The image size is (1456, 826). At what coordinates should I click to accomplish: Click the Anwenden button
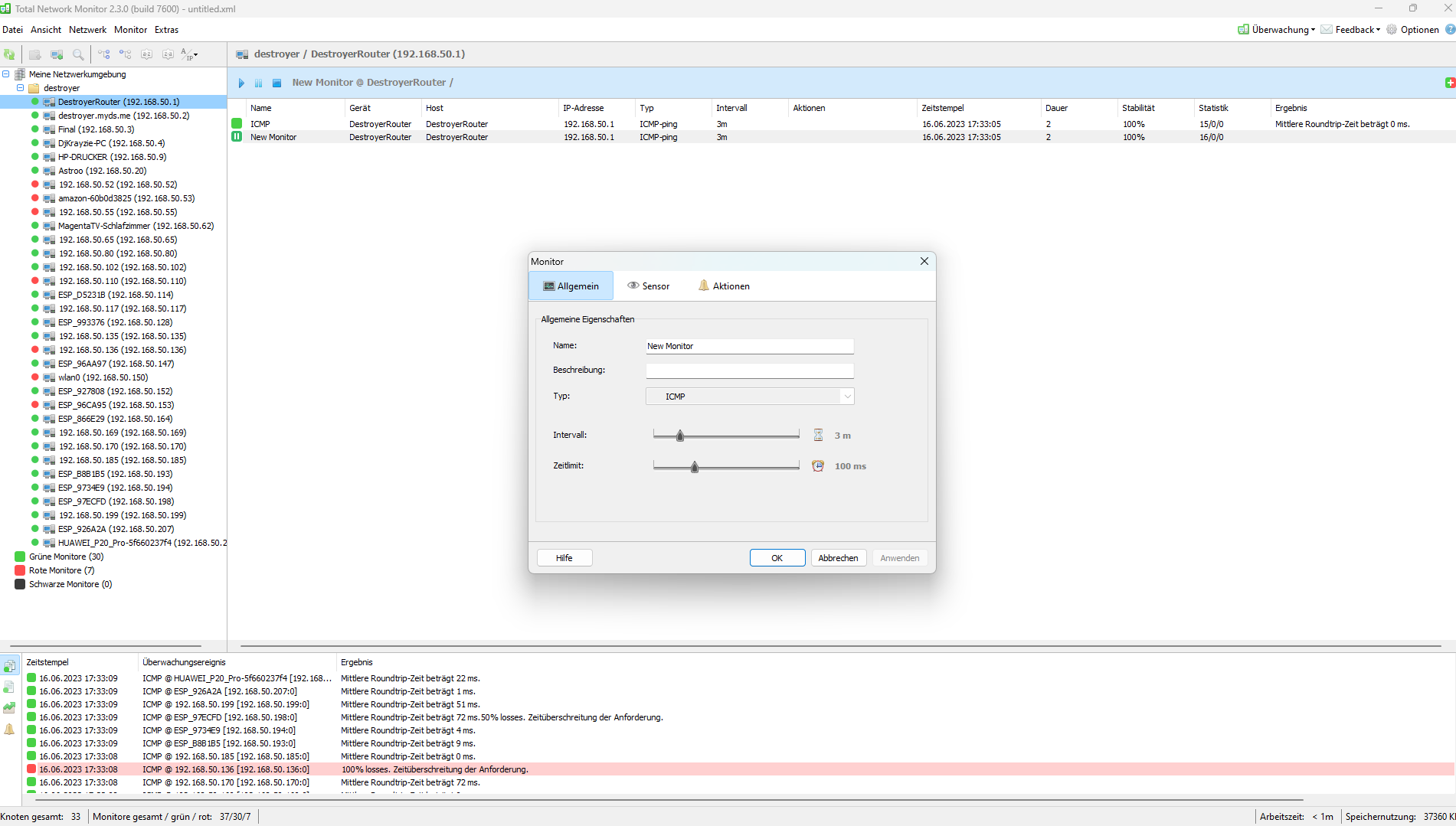pyautogui.click(x=900, y=558)
